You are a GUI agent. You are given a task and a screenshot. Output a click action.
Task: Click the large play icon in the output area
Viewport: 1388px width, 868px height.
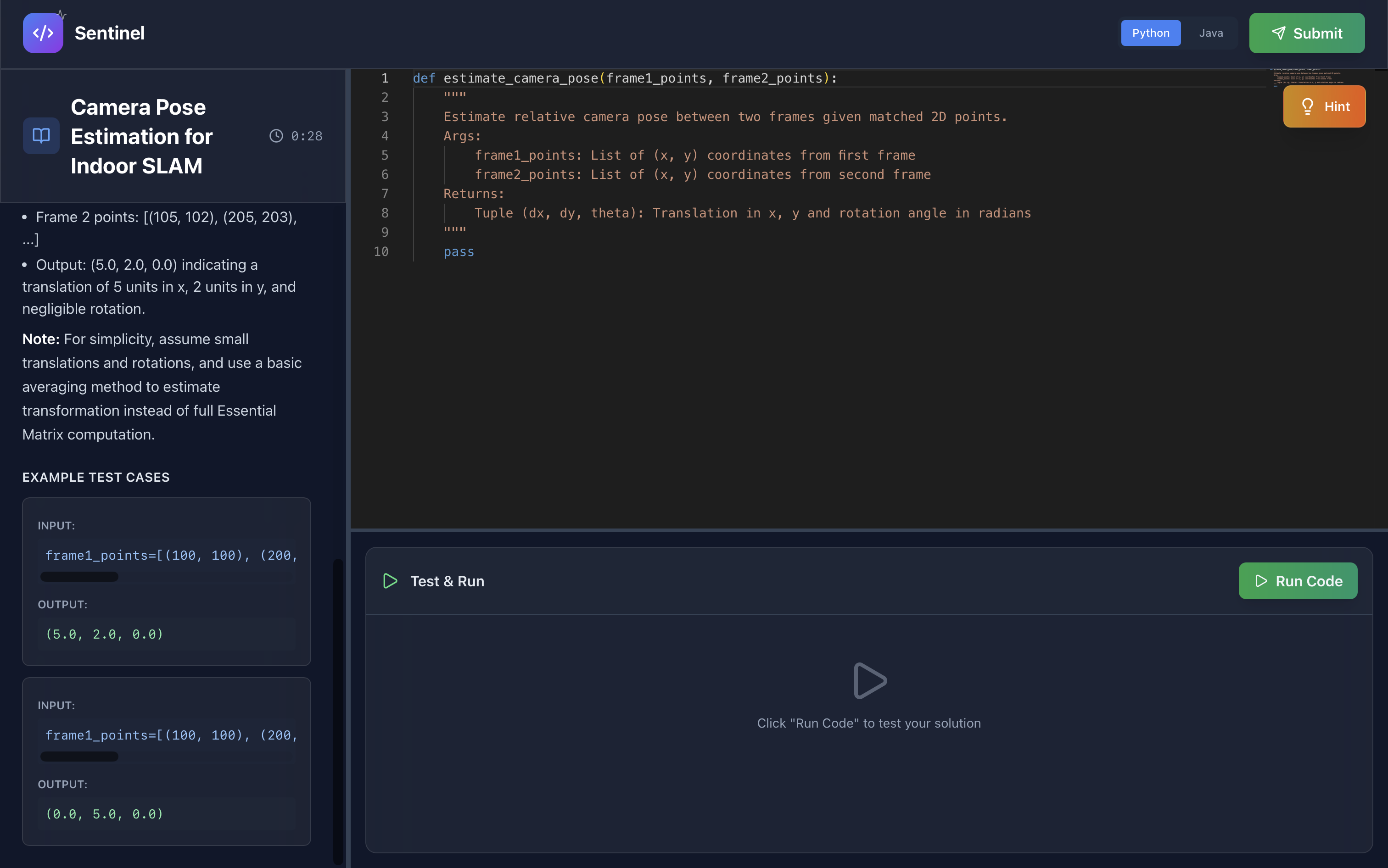point(869,681)
